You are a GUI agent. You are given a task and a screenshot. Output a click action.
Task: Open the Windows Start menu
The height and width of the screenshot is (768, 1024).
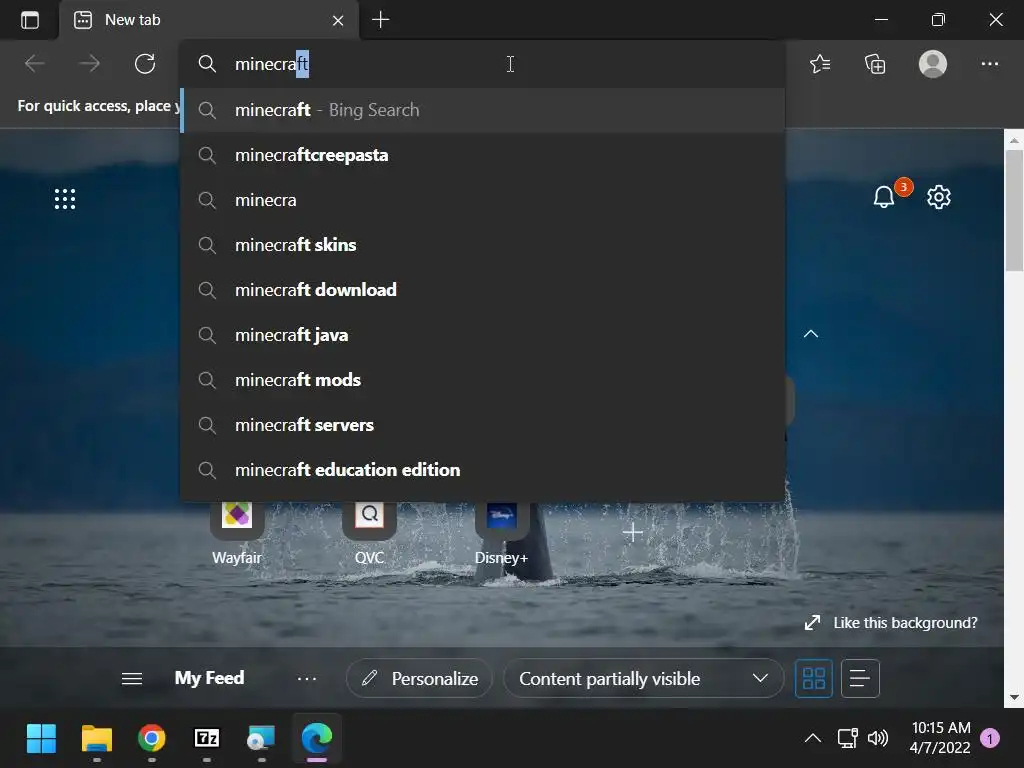(x=41, y=739)
